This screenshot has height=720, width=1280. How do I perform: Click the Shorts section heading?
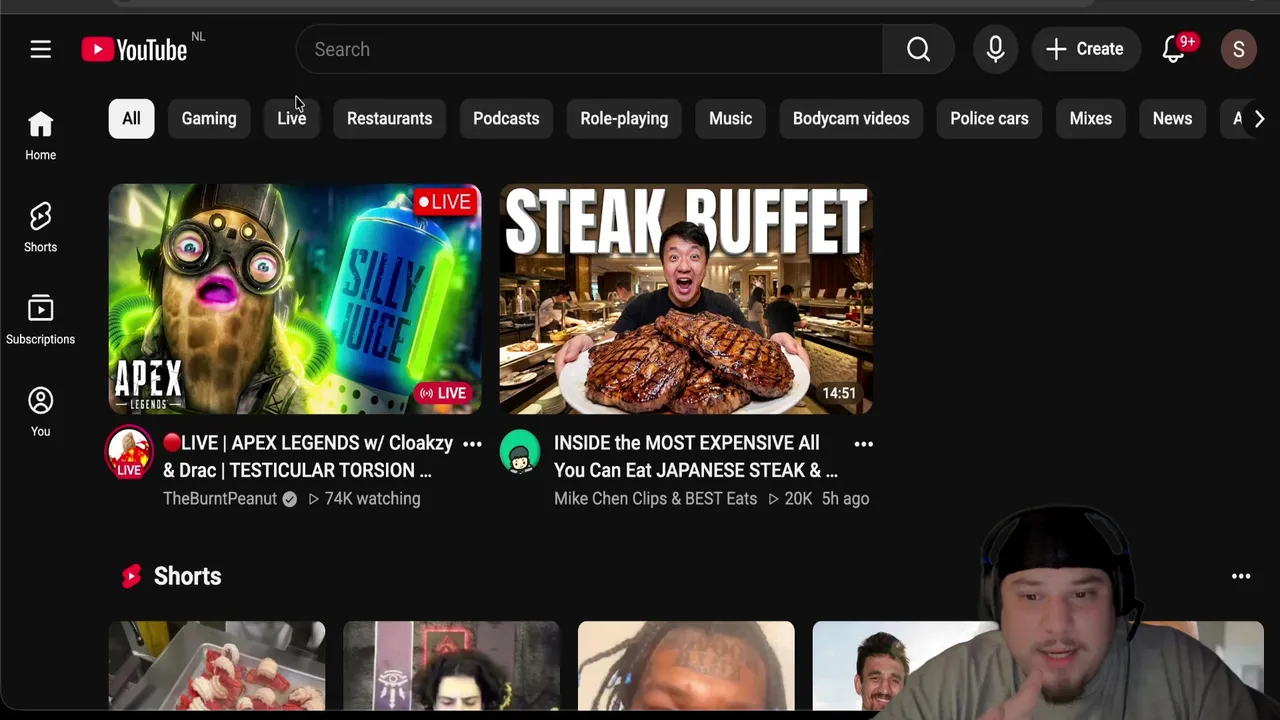pos(187,576)
